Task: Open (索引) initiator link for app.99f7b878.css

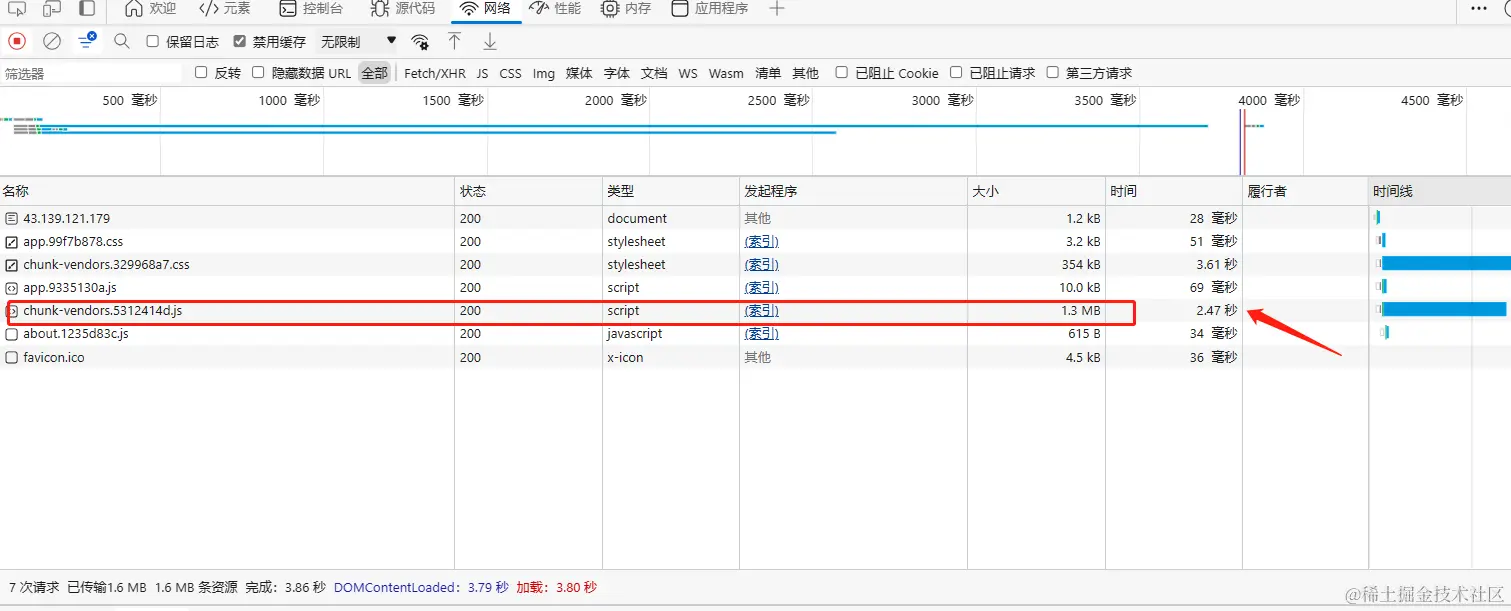Action: click(x=762, y=241)
